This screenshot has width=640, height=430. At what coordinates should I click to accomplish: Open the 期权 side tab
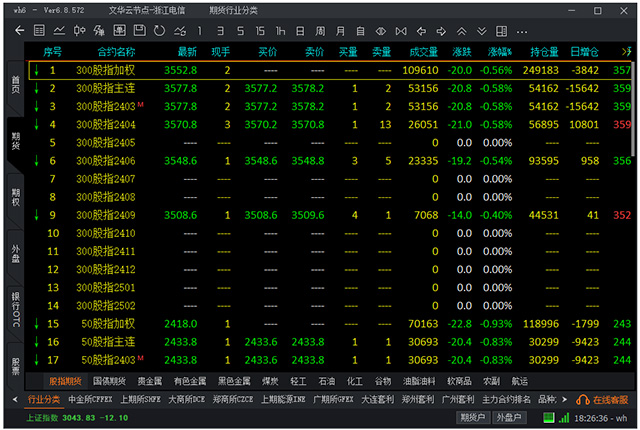(16, 195)
